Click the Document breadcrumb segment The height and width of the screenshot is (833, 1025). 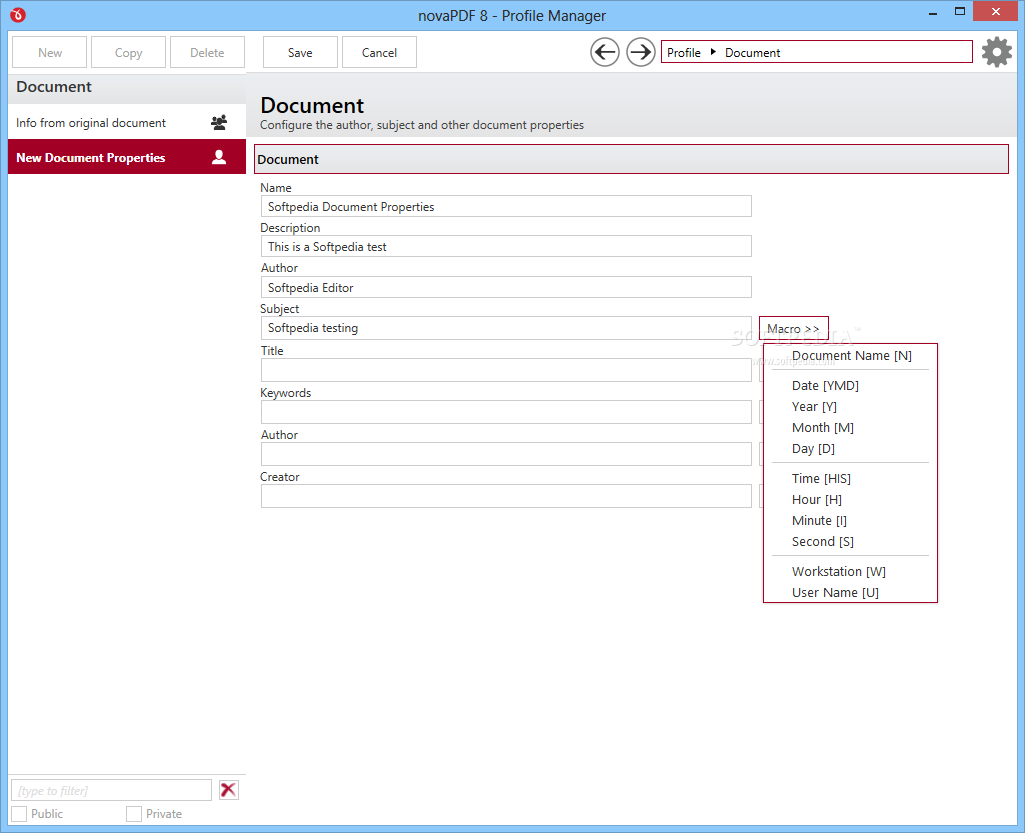[752, 52]
